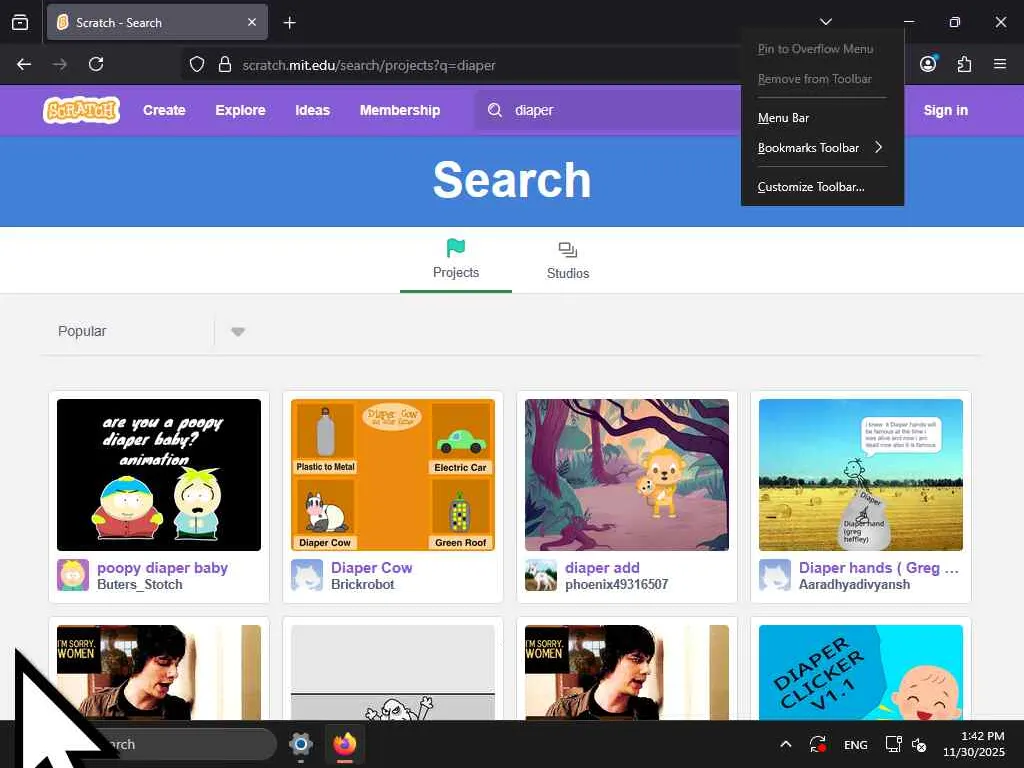Choose Customize Toolbar... menu item
This screenshot has width=1024, height=768.
pyautogui.click(x=822, y=187)
